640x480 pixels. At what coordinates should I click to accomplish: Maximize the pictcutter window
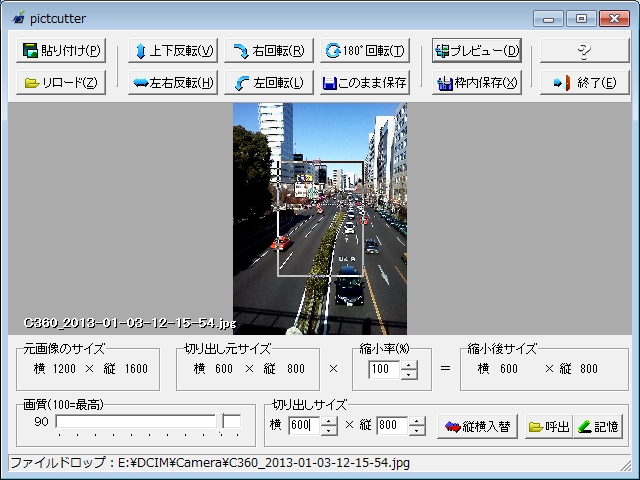pos(581,18)
